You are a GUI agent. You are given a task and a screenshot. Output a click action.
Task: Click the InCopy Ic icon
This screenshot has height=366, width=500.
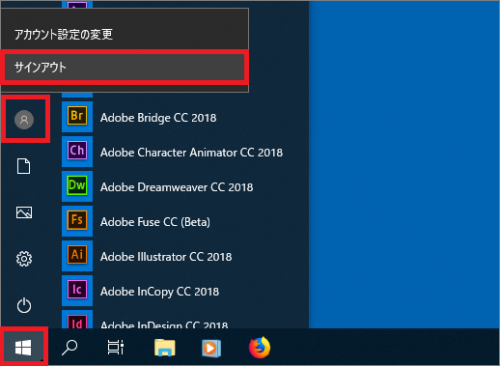pos(77,290)
